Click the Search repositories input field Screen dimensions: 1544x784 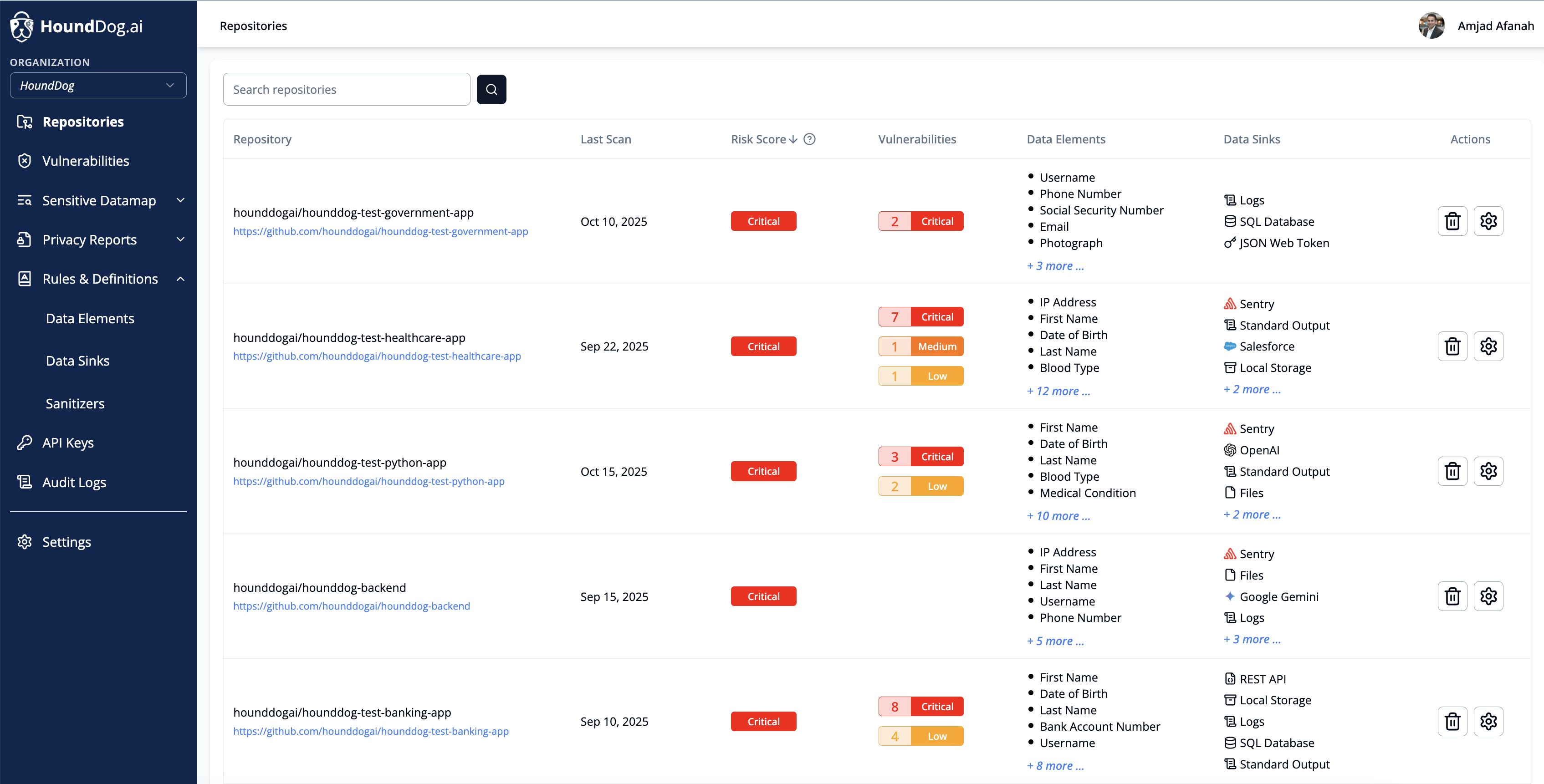(347, 89)
